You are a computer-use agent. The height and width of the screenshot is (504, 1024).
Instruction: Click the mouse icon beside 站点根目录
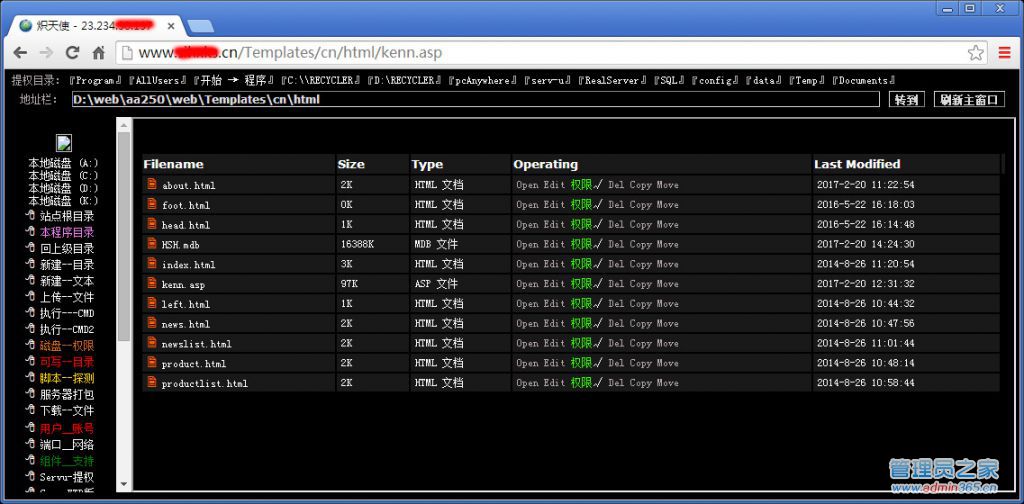[30, 215]
